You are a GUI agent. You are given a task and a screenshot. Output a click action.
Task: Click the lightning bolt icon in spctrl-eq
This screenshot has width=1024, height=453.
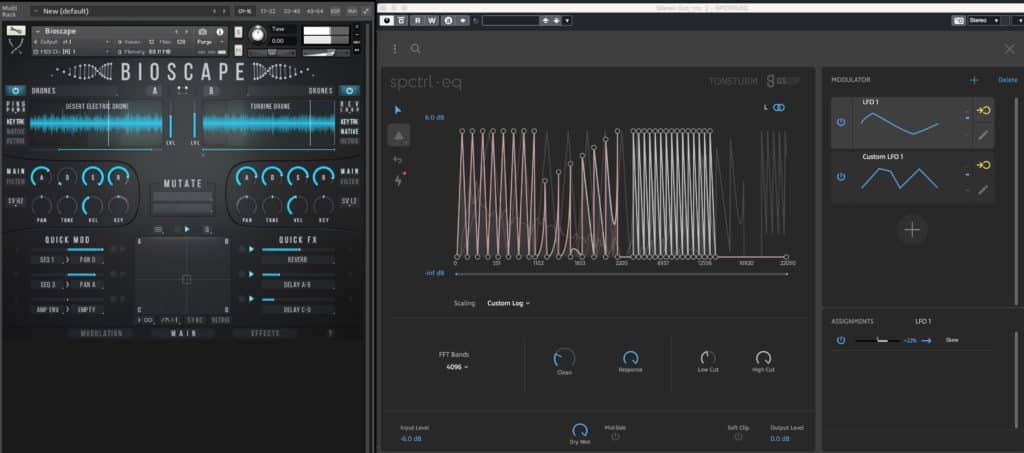click(x=398, y=181)
